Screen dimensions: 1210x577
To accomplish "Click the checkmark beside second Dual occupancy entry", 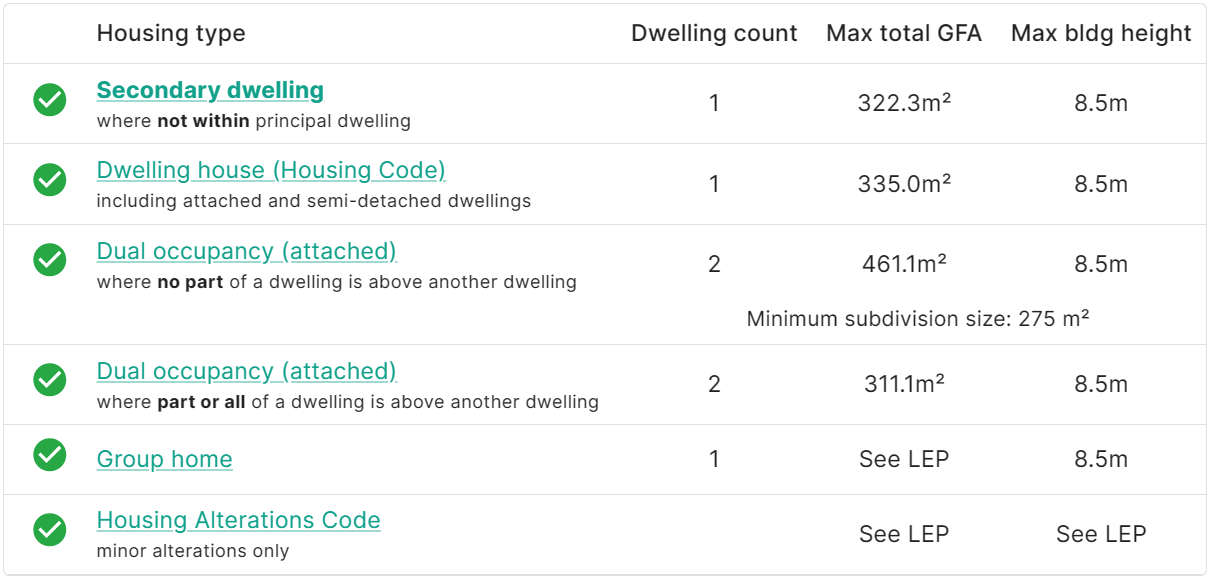I will pyautogui.click(x=49, y=380).
